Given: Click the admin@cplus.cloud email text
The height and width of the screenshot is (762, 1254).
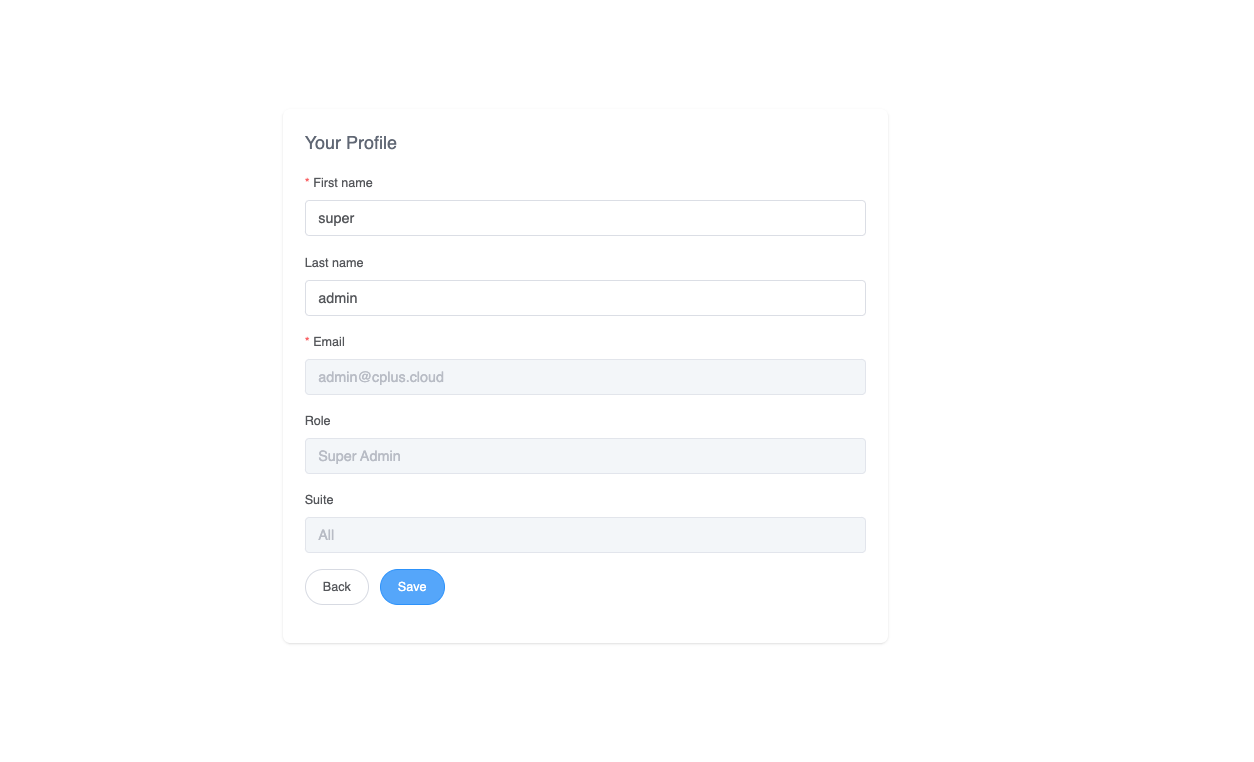Looking at the screenshot, I should [x=381, y=377].
